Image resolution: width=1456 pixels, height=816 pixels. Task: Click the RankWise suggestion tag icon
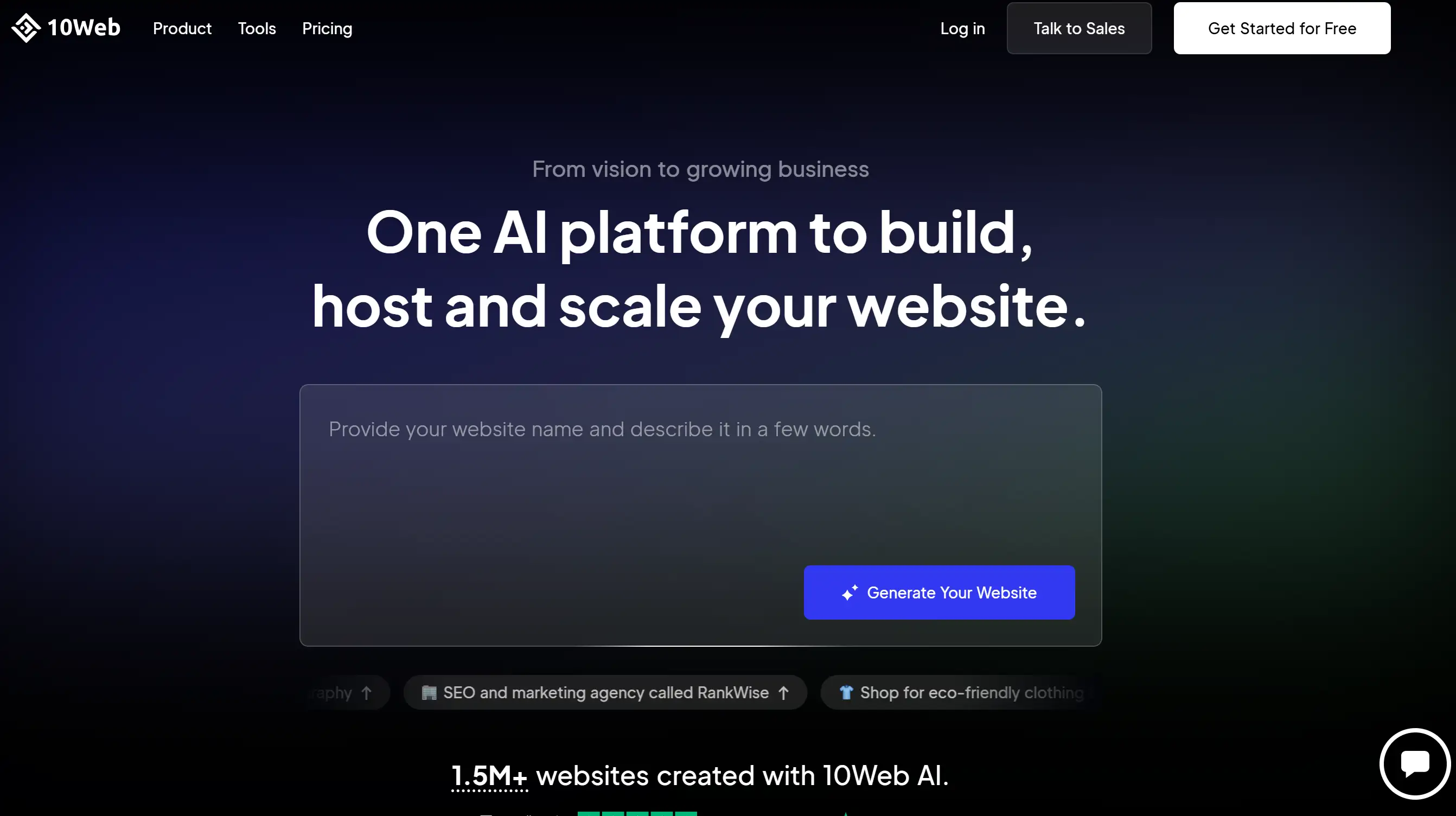point(429,693)
